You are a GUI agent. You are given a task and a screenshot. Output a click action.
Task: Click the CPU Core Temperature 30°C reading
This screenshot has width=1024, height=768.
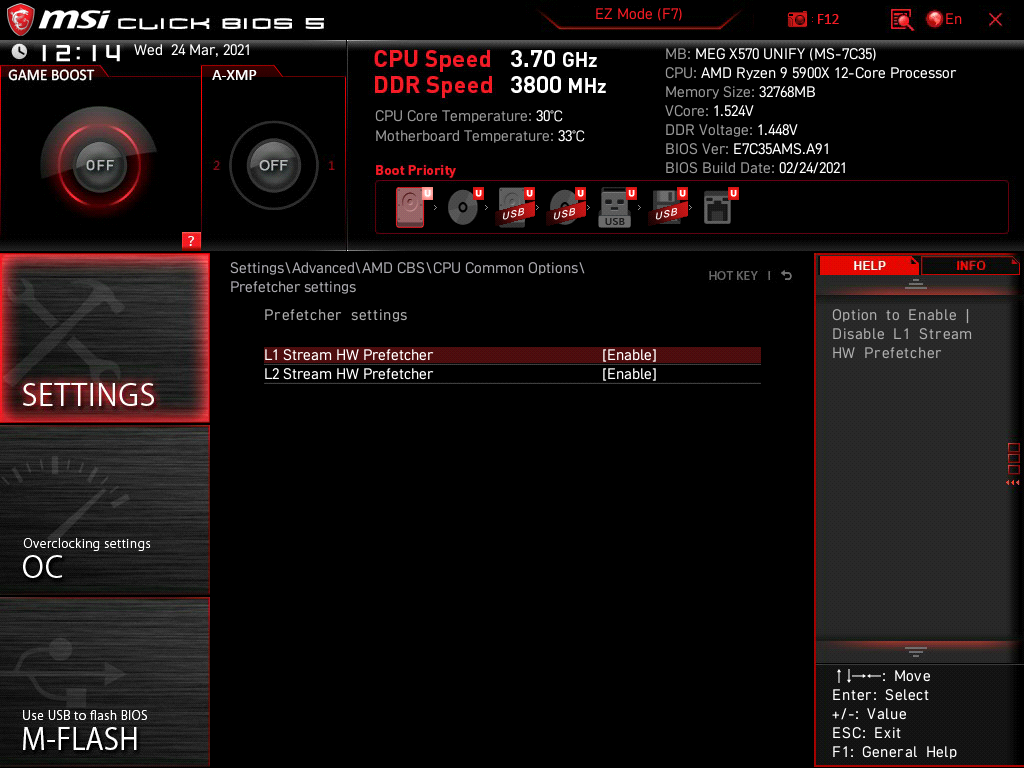pos(468,116)
